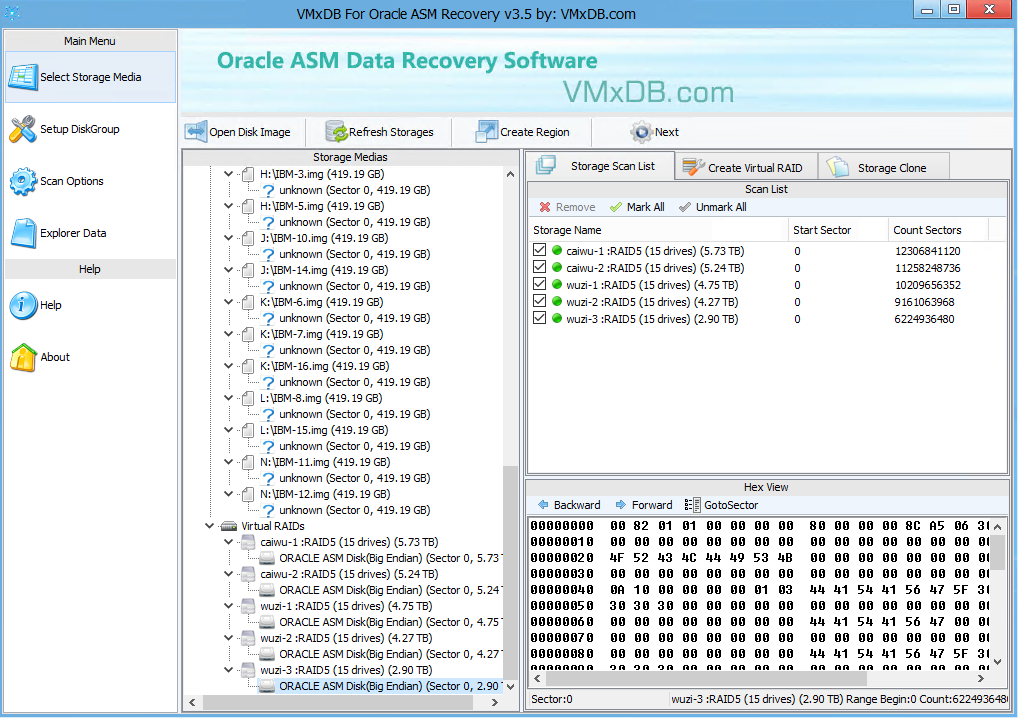Click the Select Storage Media icon

[x=23, y=77]
